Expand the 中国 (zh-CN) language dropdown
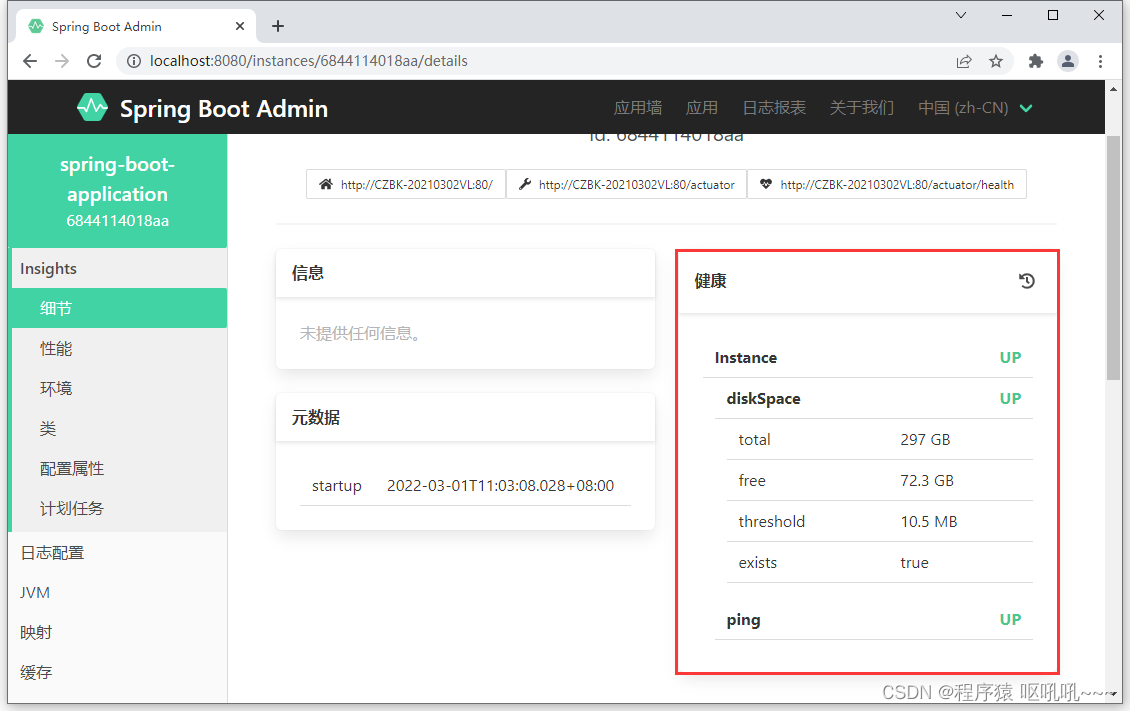1130x711 pixels. [x=975, y=108]
